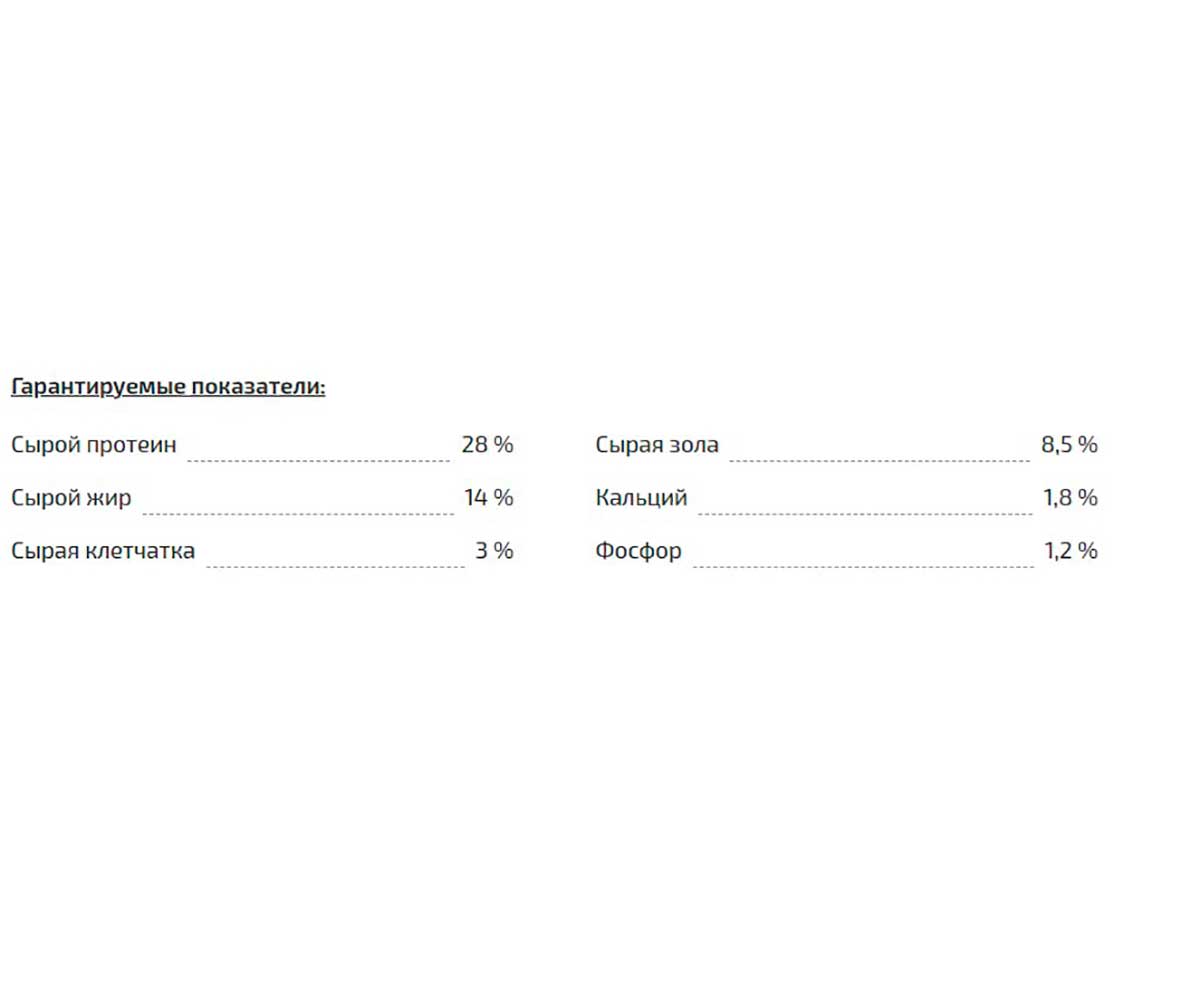Click the 1,2 % phosphorus value
Viewport: 1200px width, 1000px height.
[1070, 551]
